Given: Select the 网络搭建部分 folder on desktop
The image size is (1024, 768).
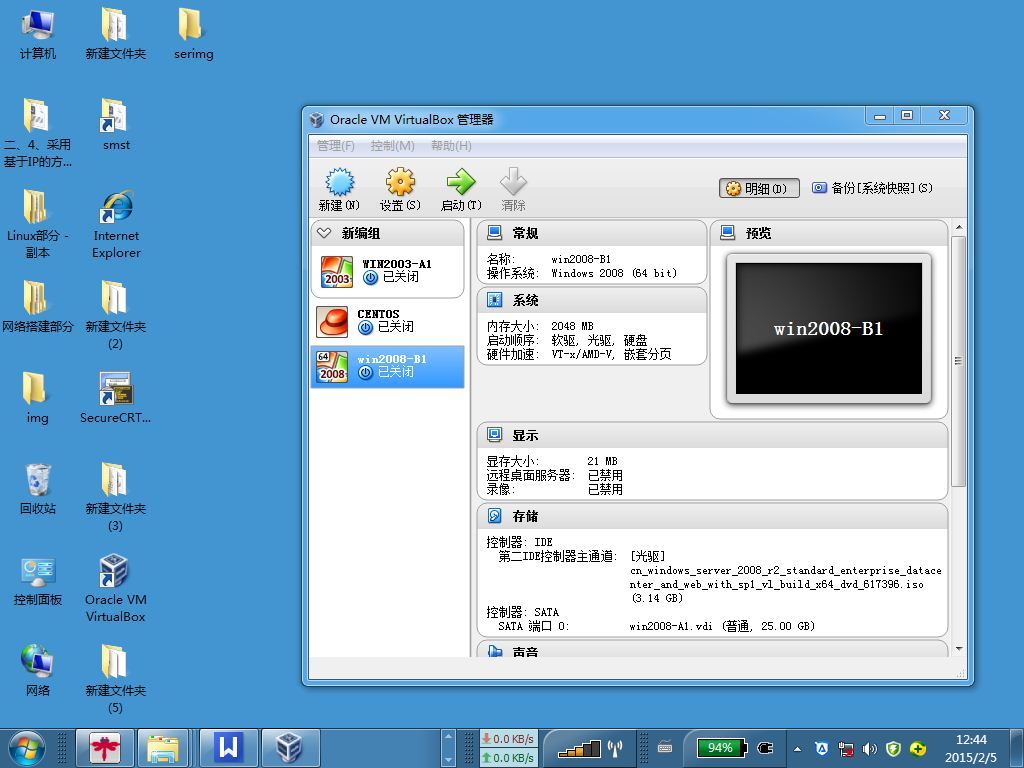Looking at the screenshot, I should [x=37, y=307].
